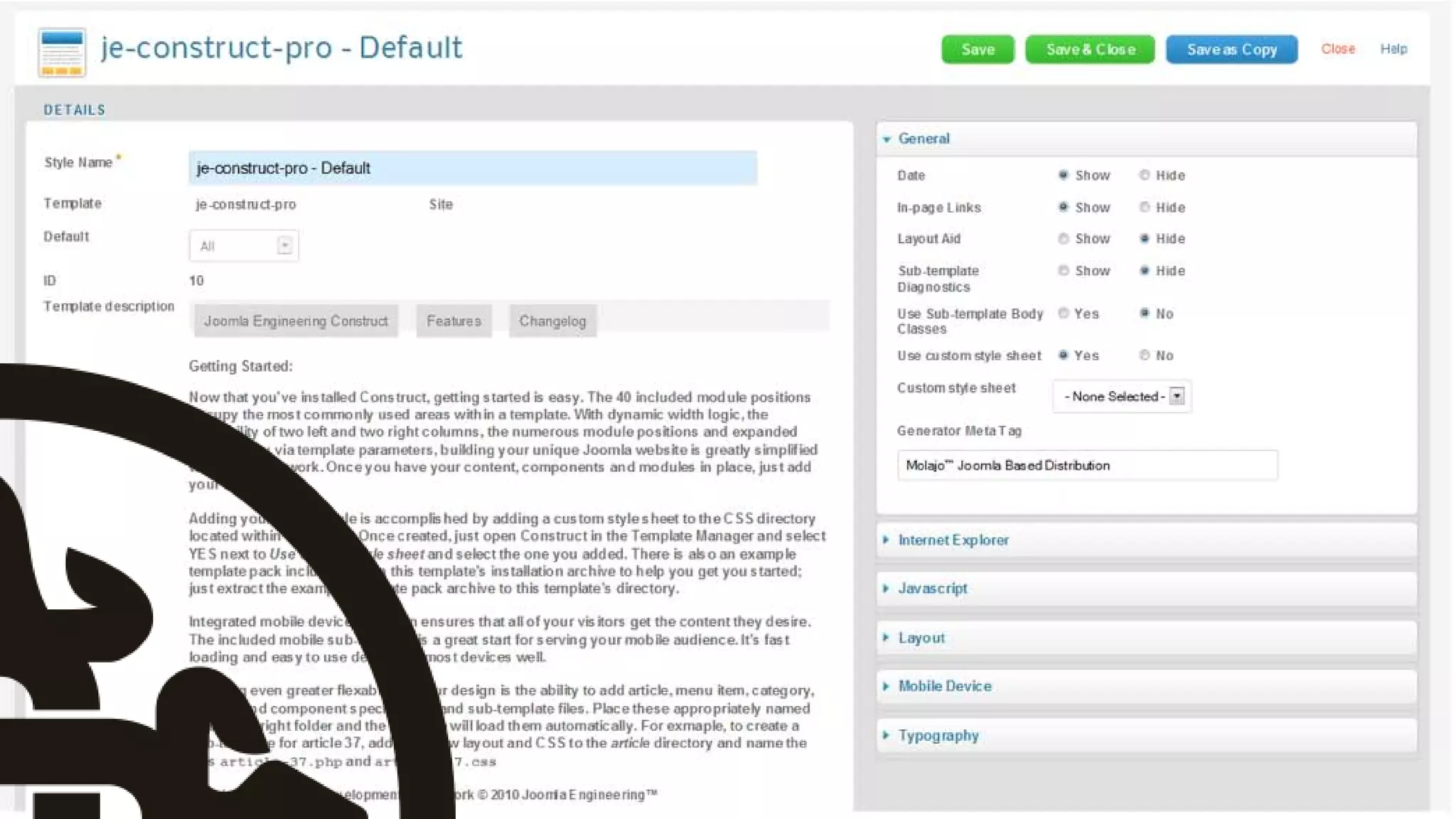Viewport: 1456px width, 819px height.
Task: Click the Style Name text field
Action: [473, 168]
